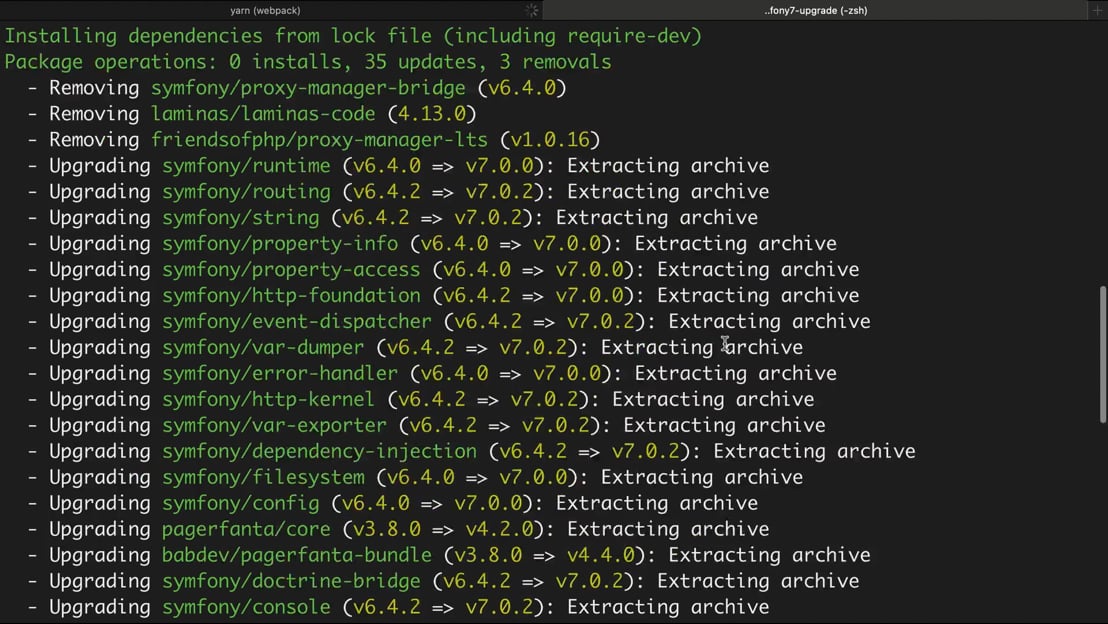Click on 'symfony/doctrine-bridge' package name
1108x624 pixels.
(x=291, y=581)
